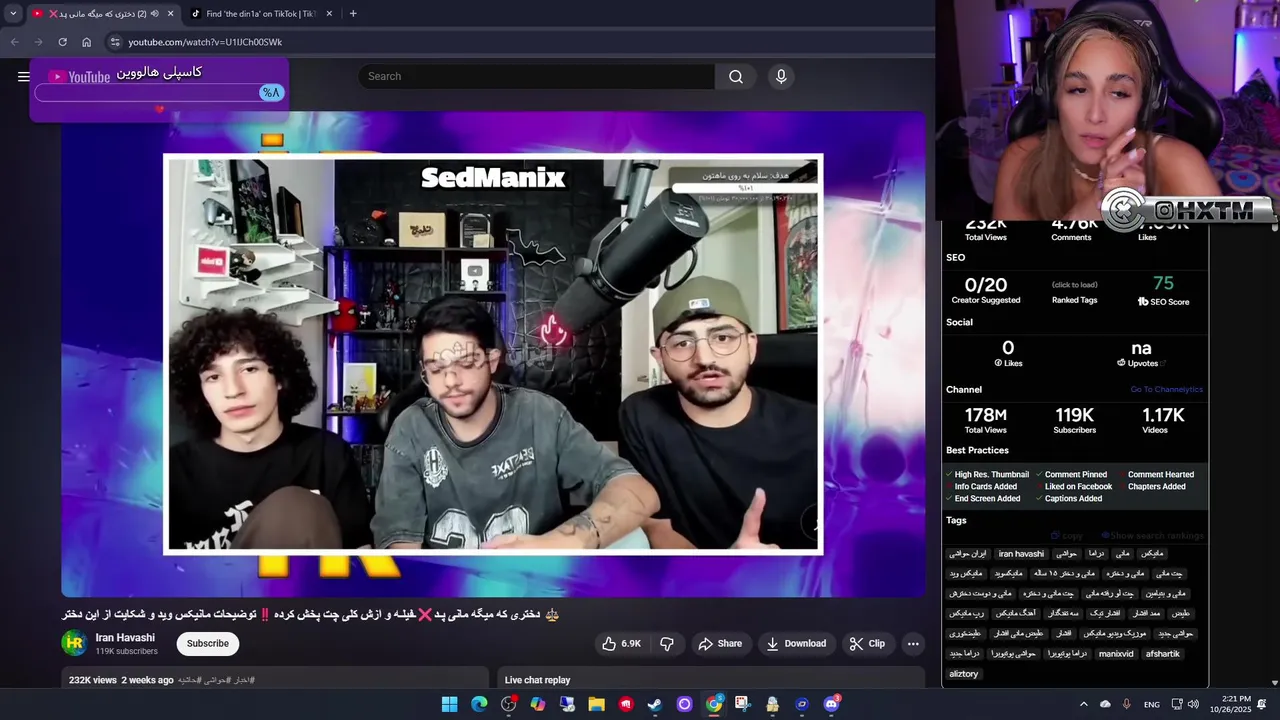Click the browser address bar URL
Screen dimensions: 1280x720
pos(205,42)
